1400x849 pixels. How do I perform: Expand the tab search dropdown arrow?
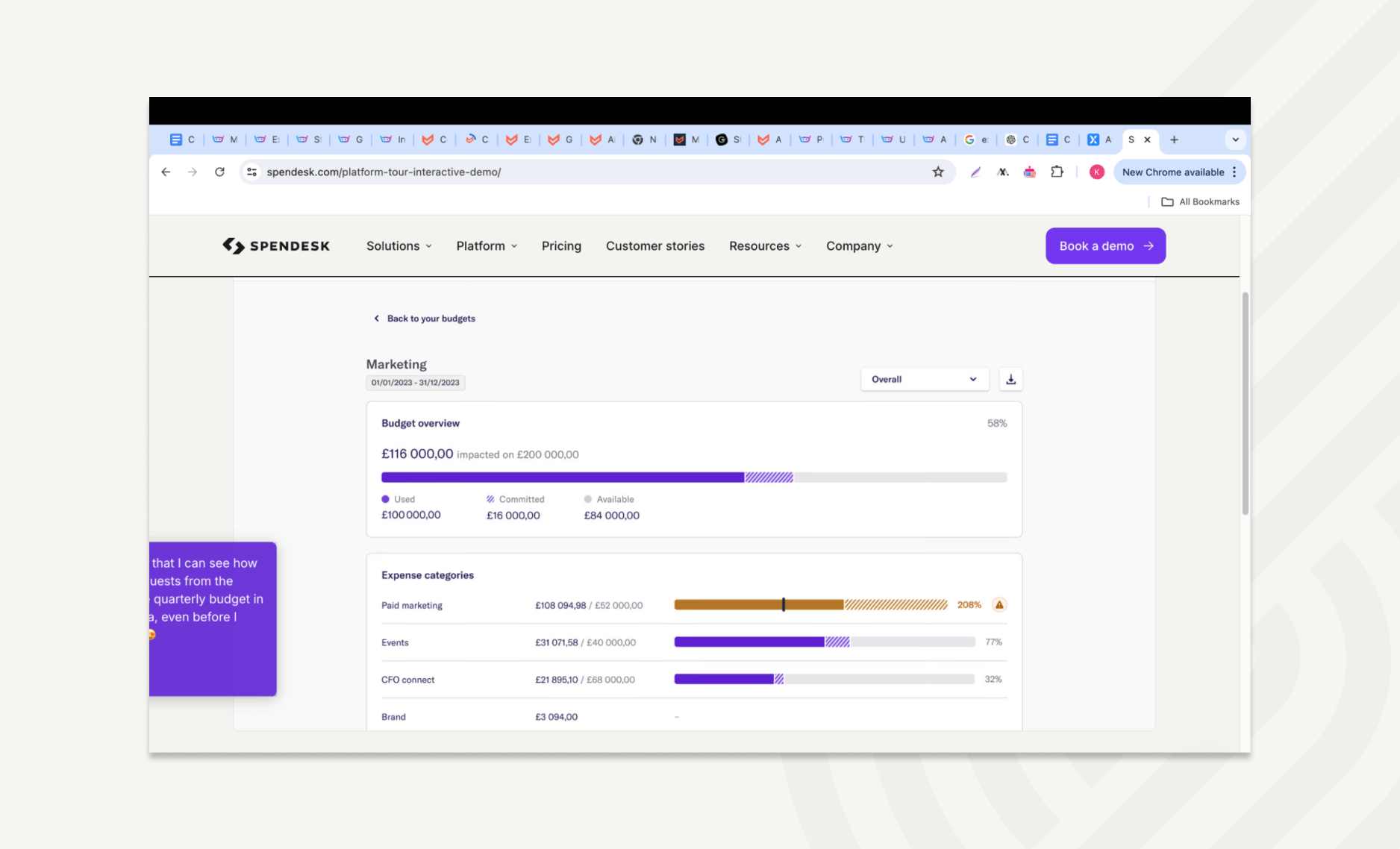[x=1235, y=140]
